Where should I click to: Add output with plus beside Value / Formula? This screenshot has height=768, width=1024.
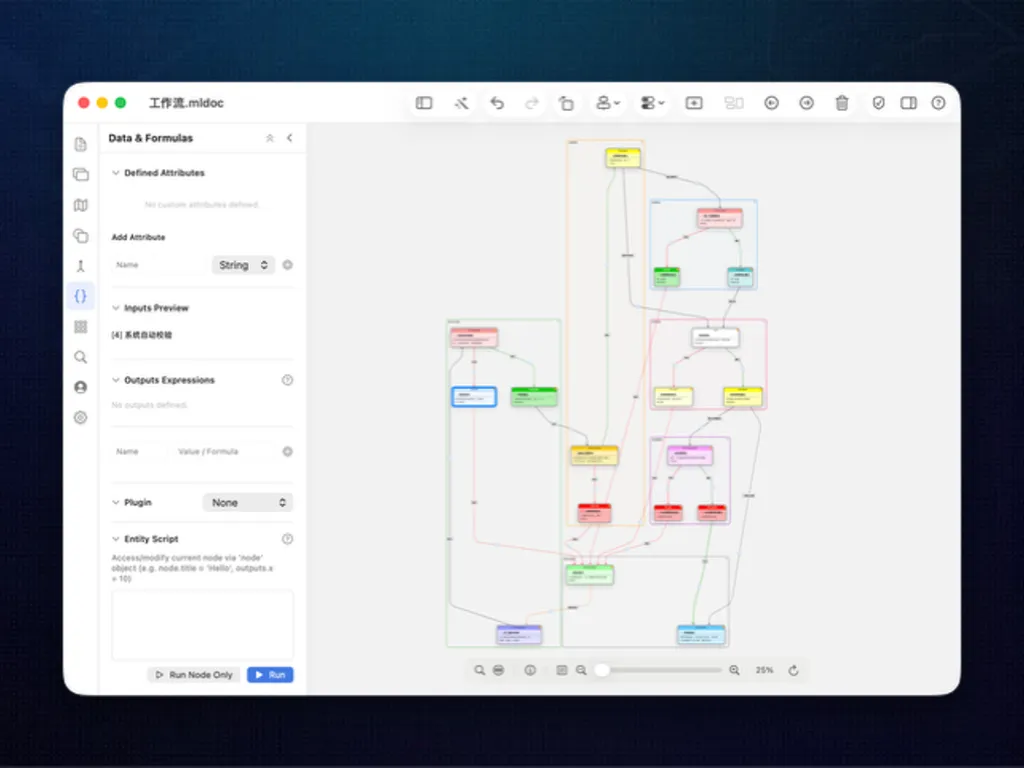[287, 451]
